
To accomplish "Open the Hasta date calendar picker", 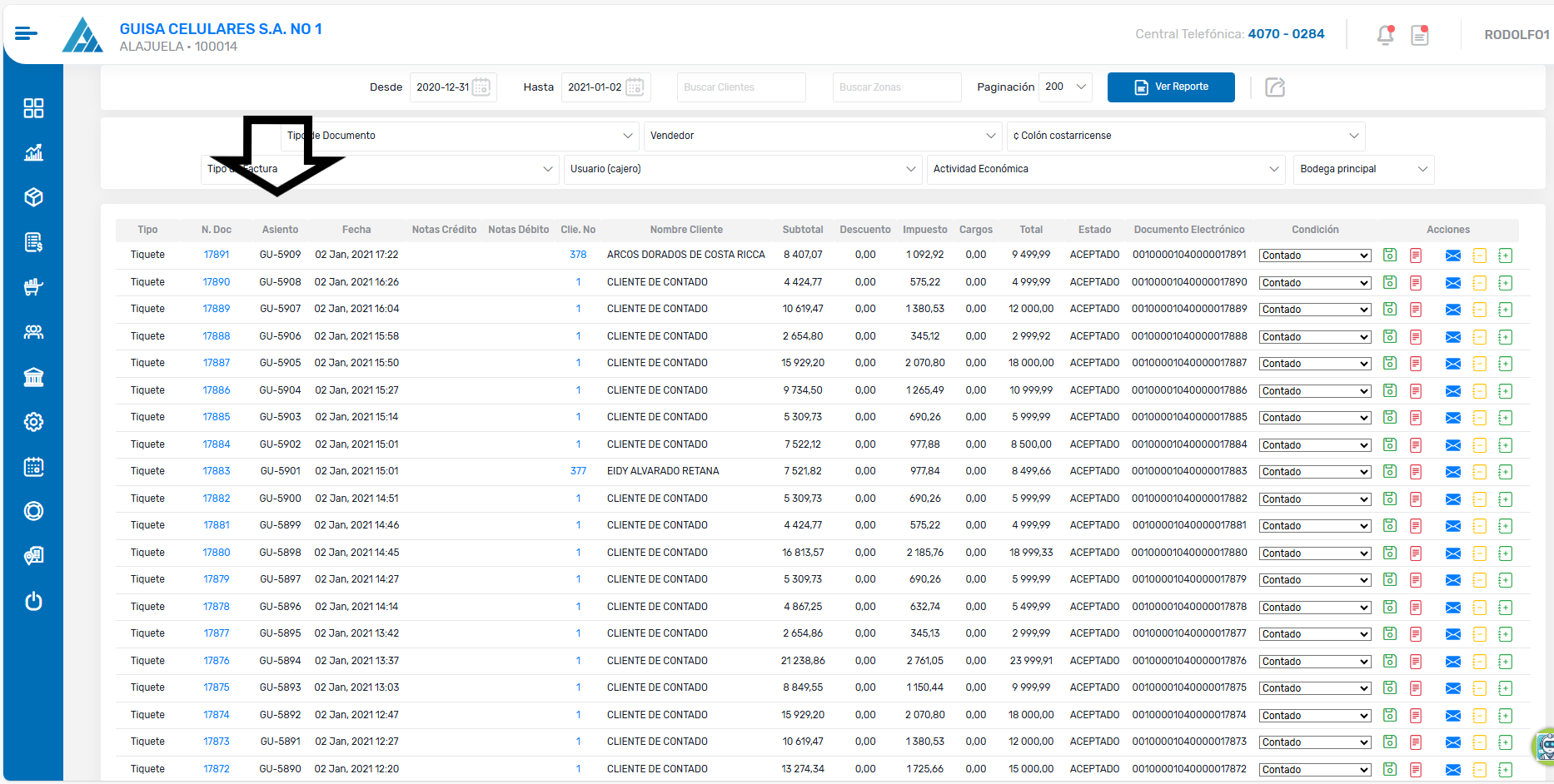I will [635, 87].
